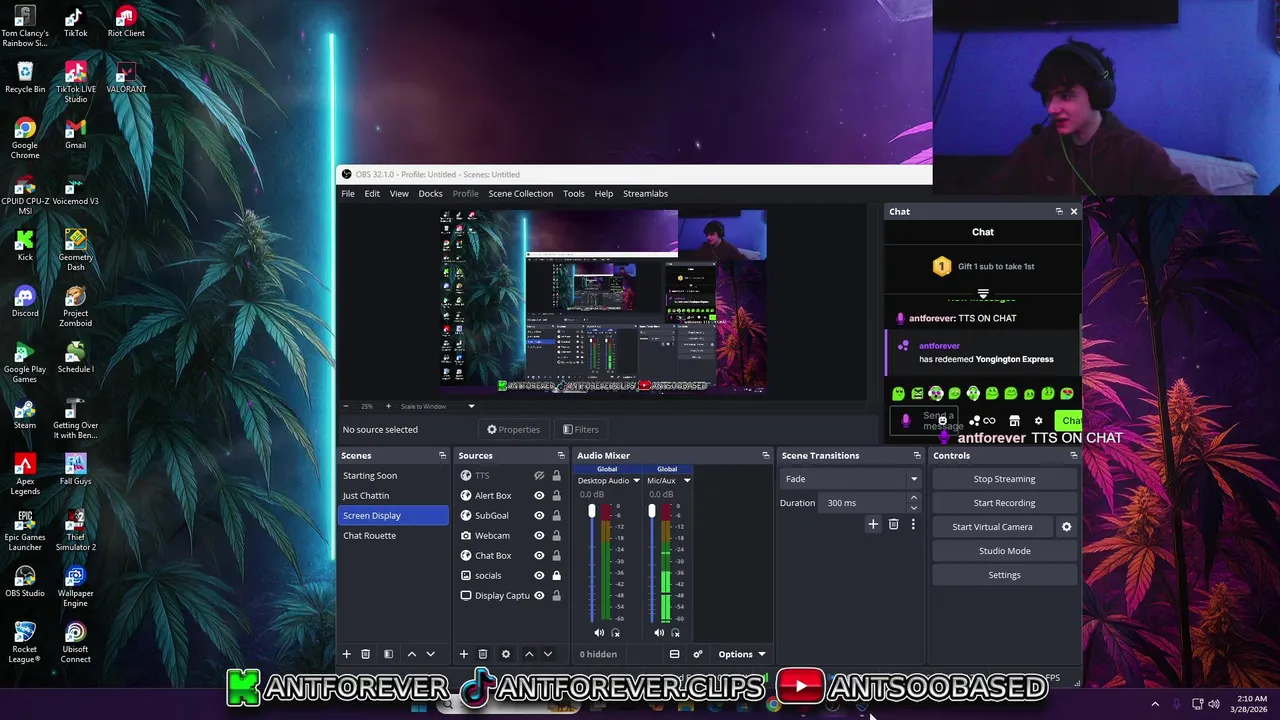This screenshot has width=1280, height=720.
Task: Remove the transition using trash icon
Action: pos(893,524)
